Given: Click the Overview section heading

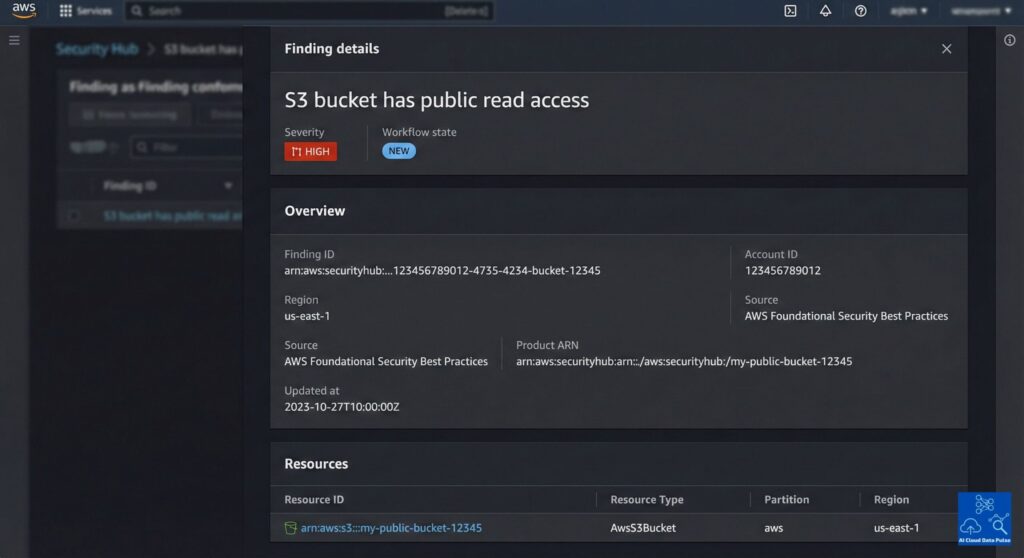Looking at the screenshot, I should [315, 211].
